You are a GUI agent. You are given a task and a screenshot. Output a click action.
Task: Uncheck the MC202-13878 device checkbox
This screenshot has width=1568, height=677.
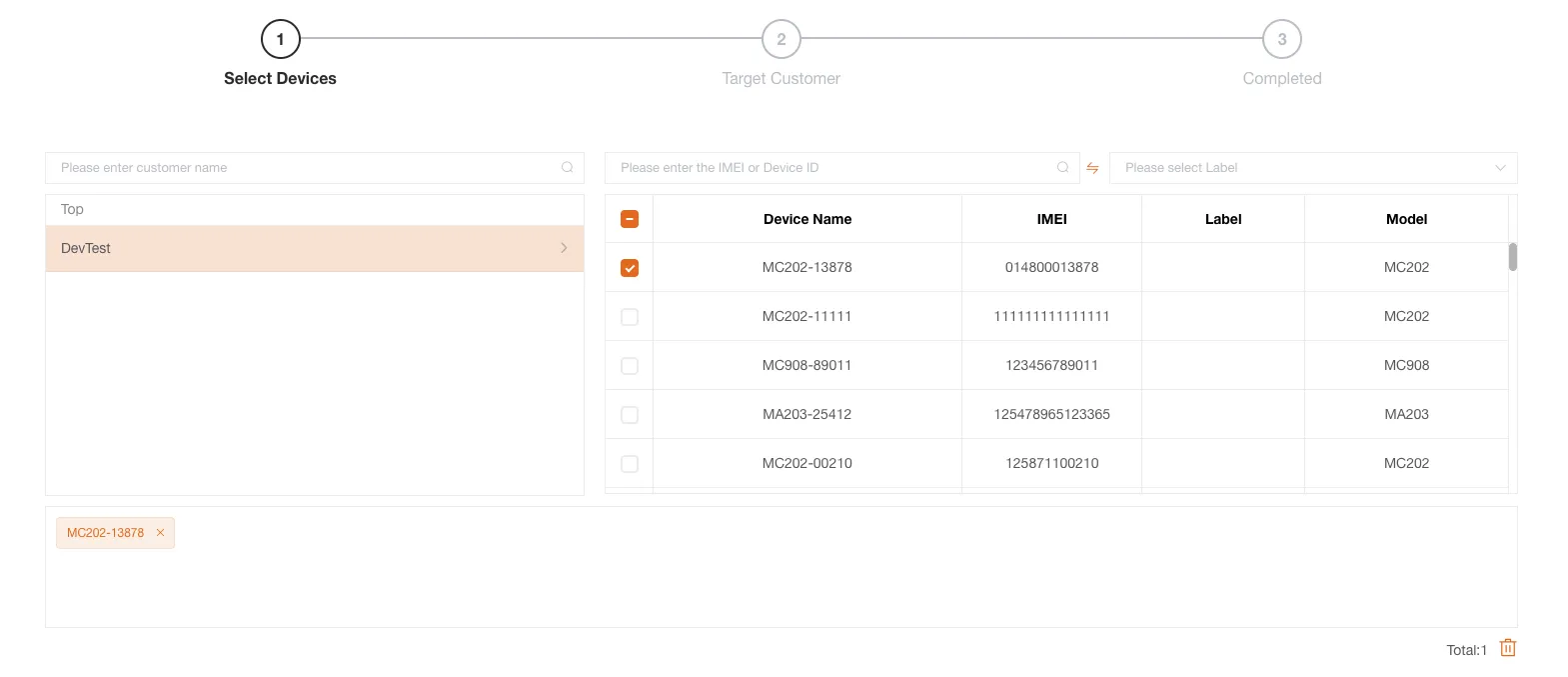(x=630, y=268)
